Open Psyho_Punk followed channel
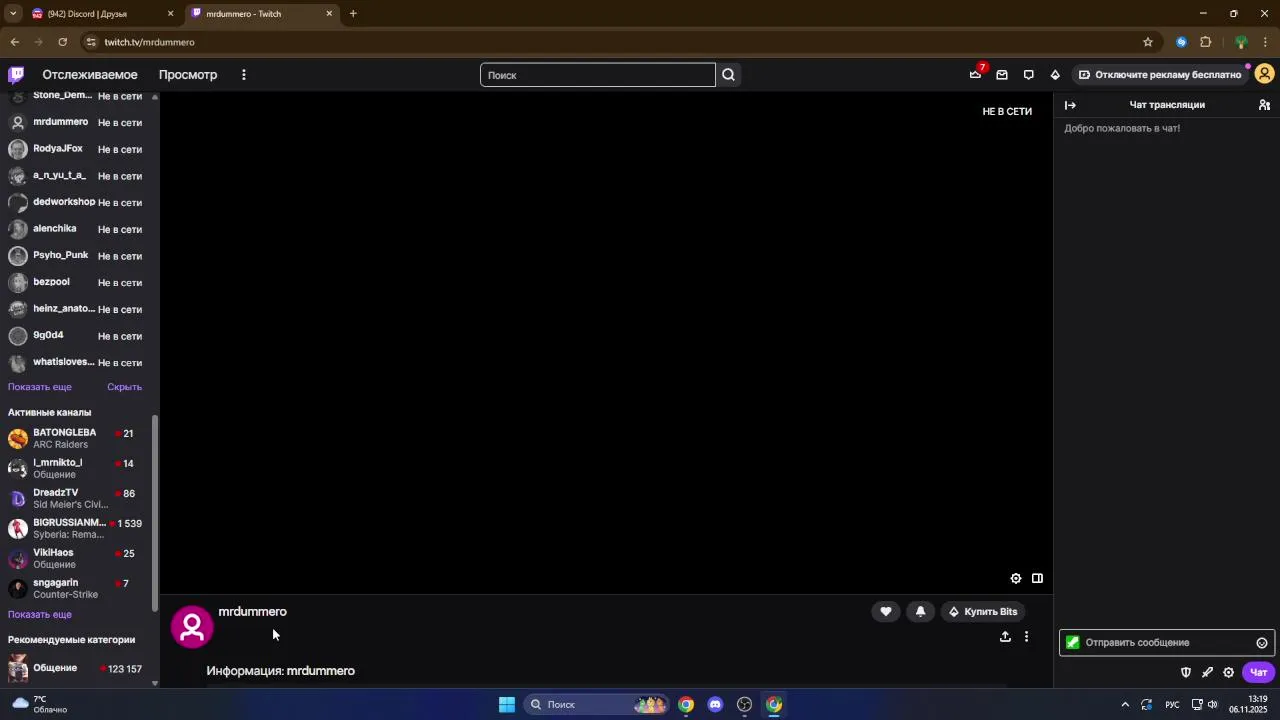The image size is (1280, 720). (76, 255)
